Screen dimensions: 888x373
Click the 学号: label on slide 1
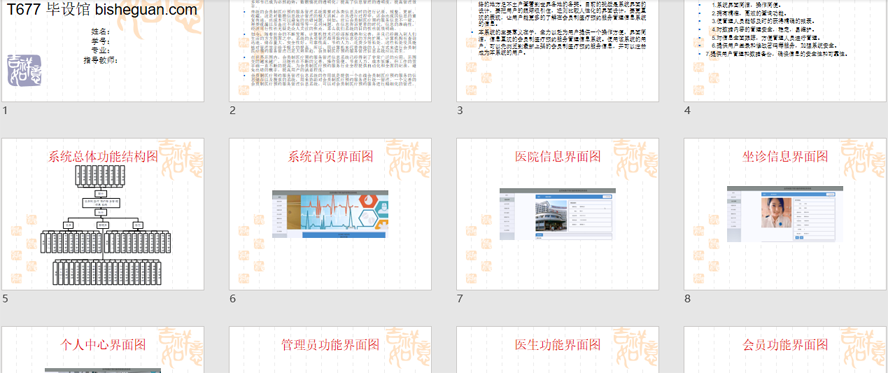[100, 41]
